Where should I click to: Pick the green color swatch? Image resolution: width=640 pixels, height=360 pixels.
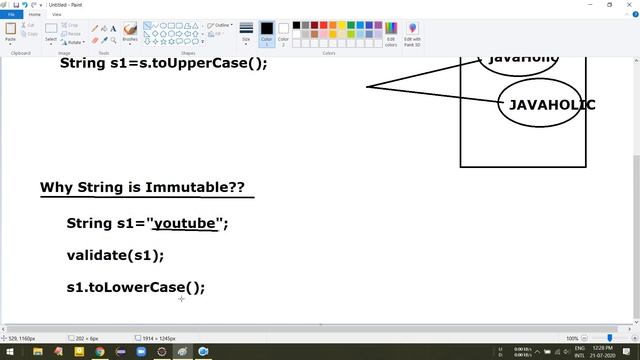point(351,25)
